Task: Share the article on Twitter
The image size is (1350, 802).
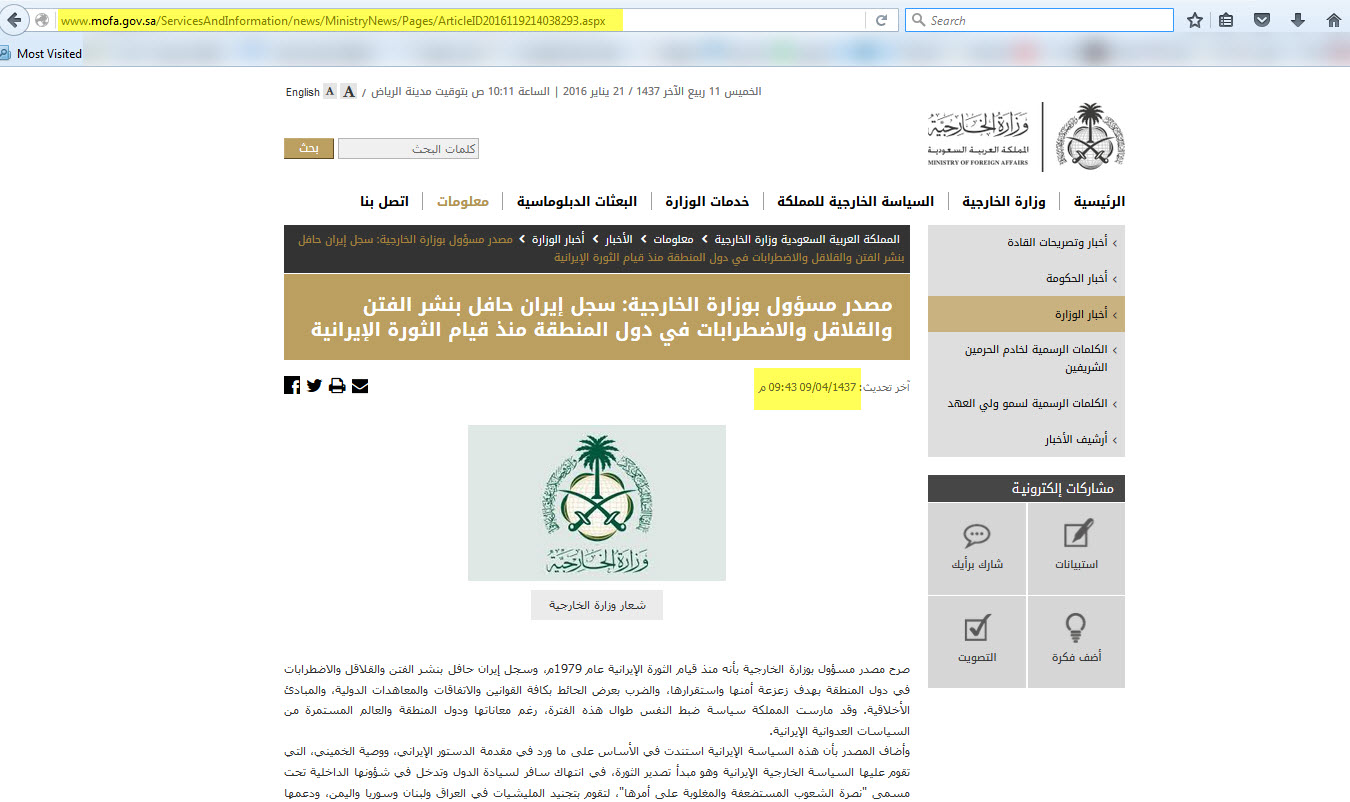Action: coord(314,385)
